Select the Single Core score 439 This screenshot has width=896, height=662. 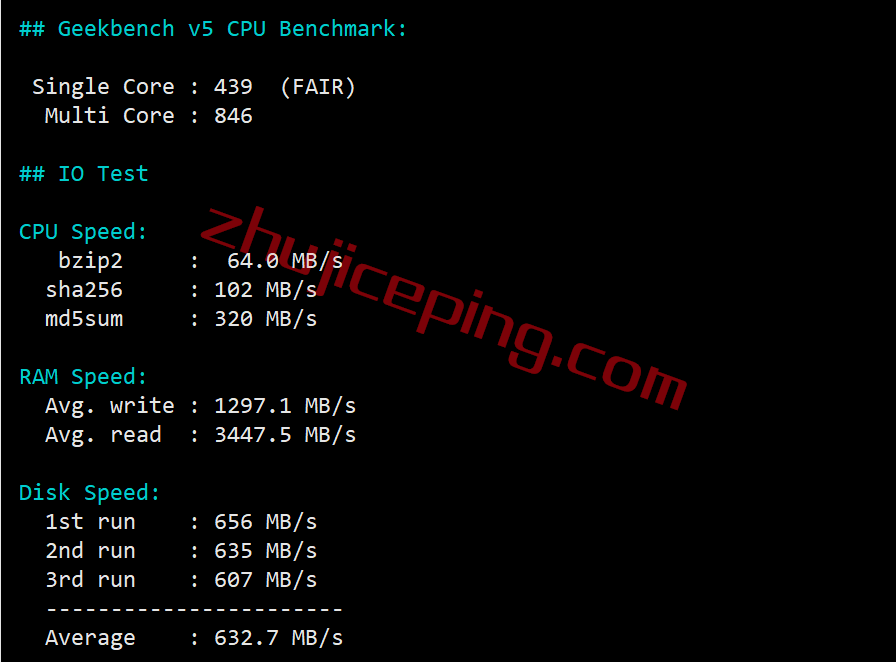pos(233,87)
